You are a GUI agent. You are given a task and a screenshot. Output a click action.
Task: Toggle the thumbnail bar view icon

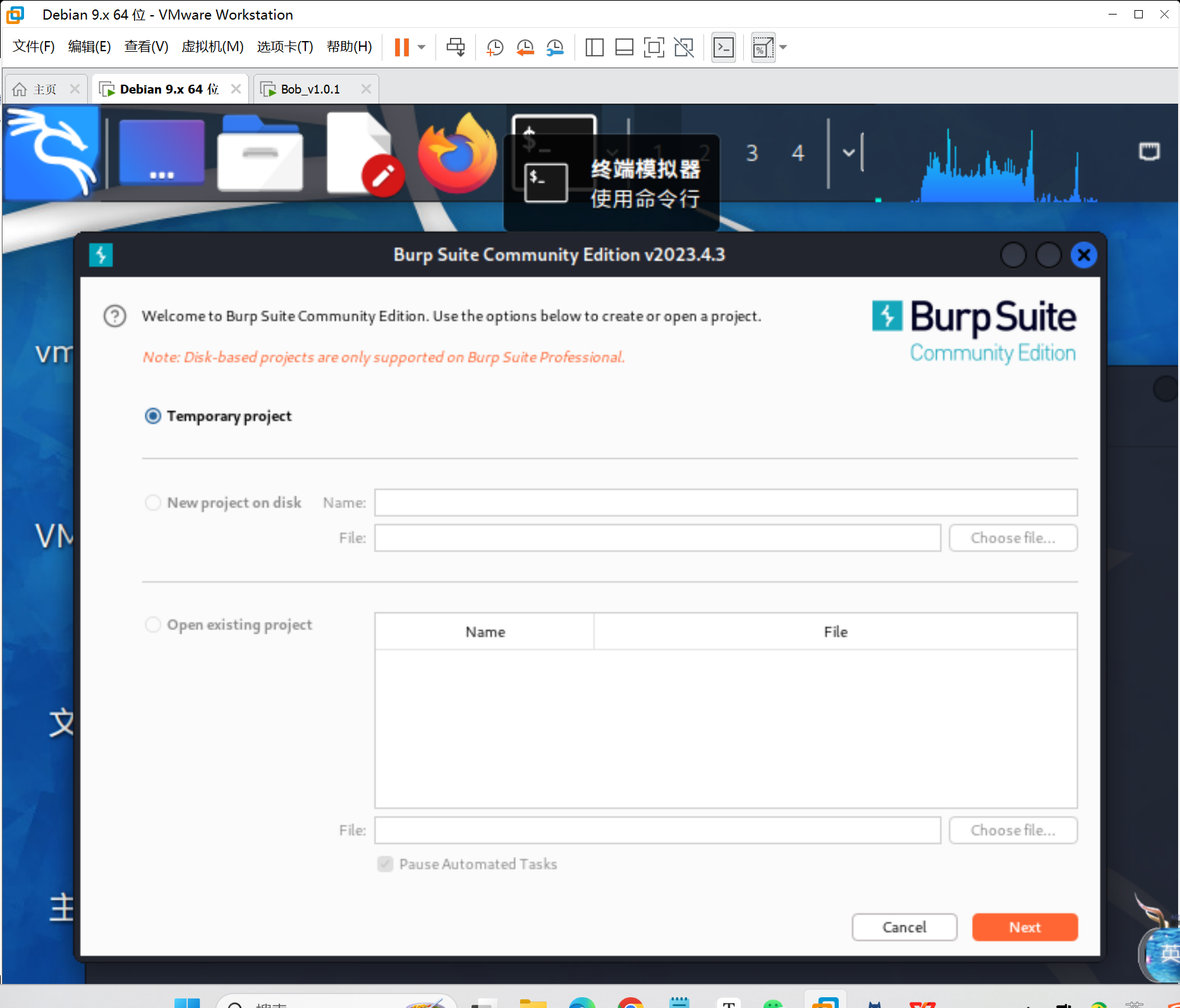624,47
